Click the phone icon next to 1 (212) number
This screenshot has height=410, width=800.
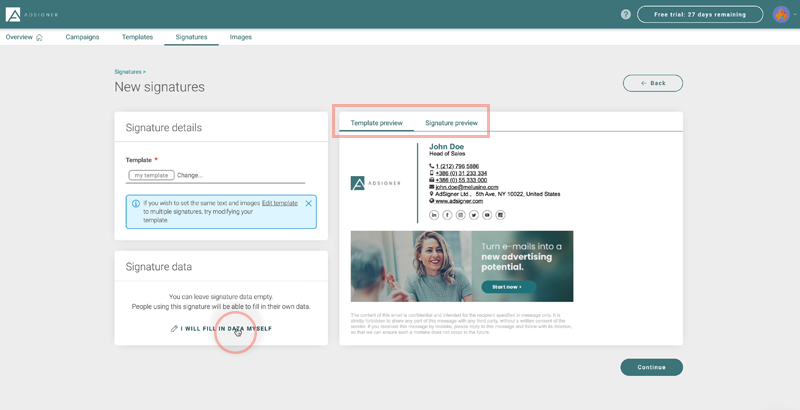coord(432,166)
